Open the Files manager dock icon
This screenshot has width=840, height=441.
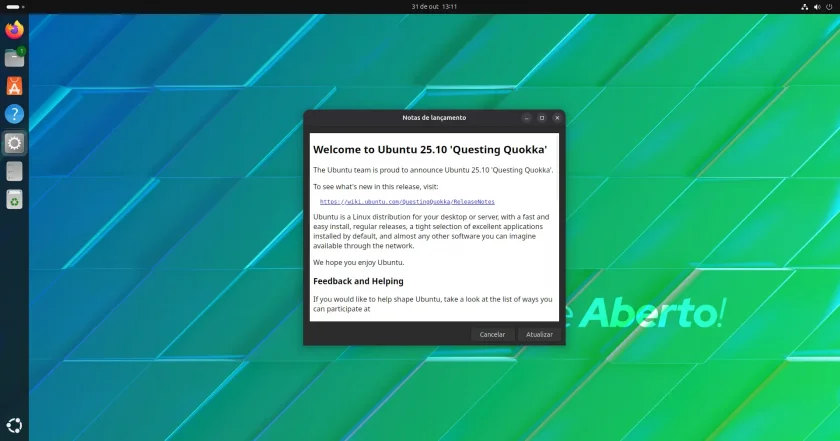(14, 57)
